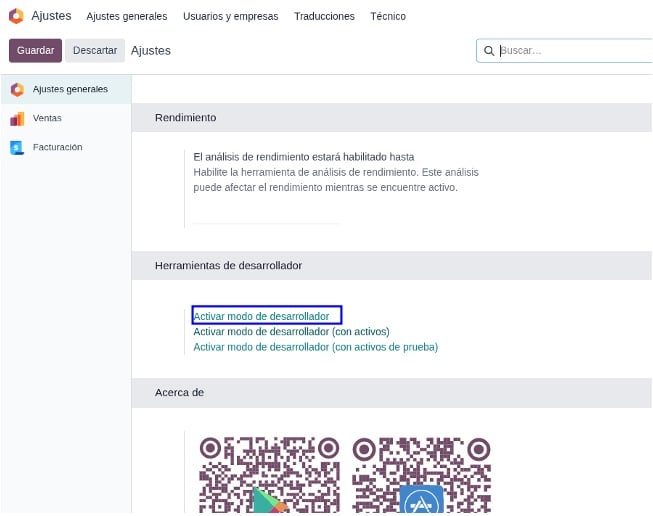Click the Descartar button

tap(95, 50)
